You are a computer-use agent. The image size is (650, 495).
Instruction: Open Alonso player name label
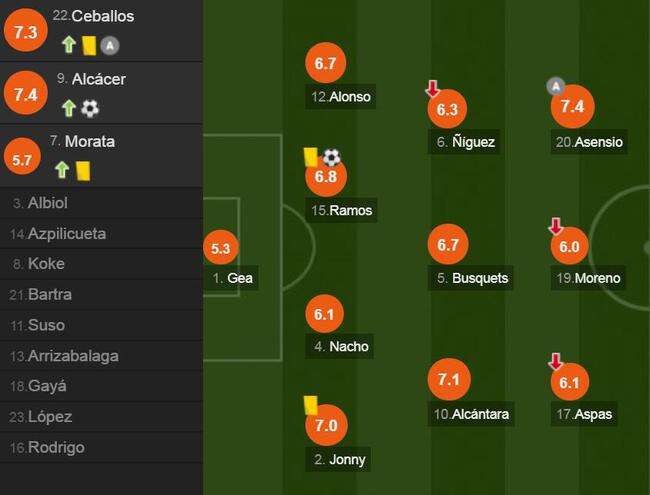[340, 97]
